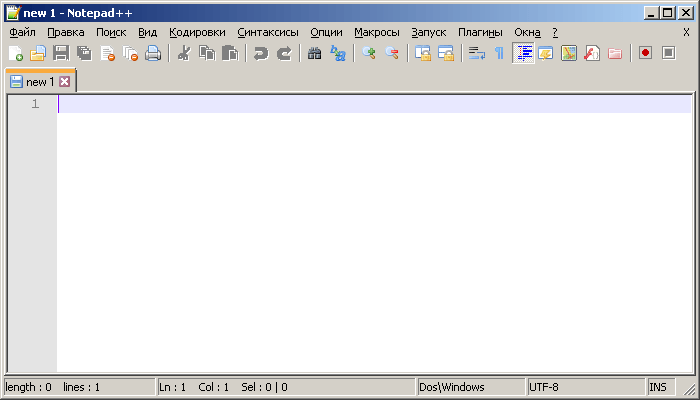The height and width of the screenshot is (400, 700).
Task: Zoom in with the magnifier plus icon
Action: [x=369, y=53]
